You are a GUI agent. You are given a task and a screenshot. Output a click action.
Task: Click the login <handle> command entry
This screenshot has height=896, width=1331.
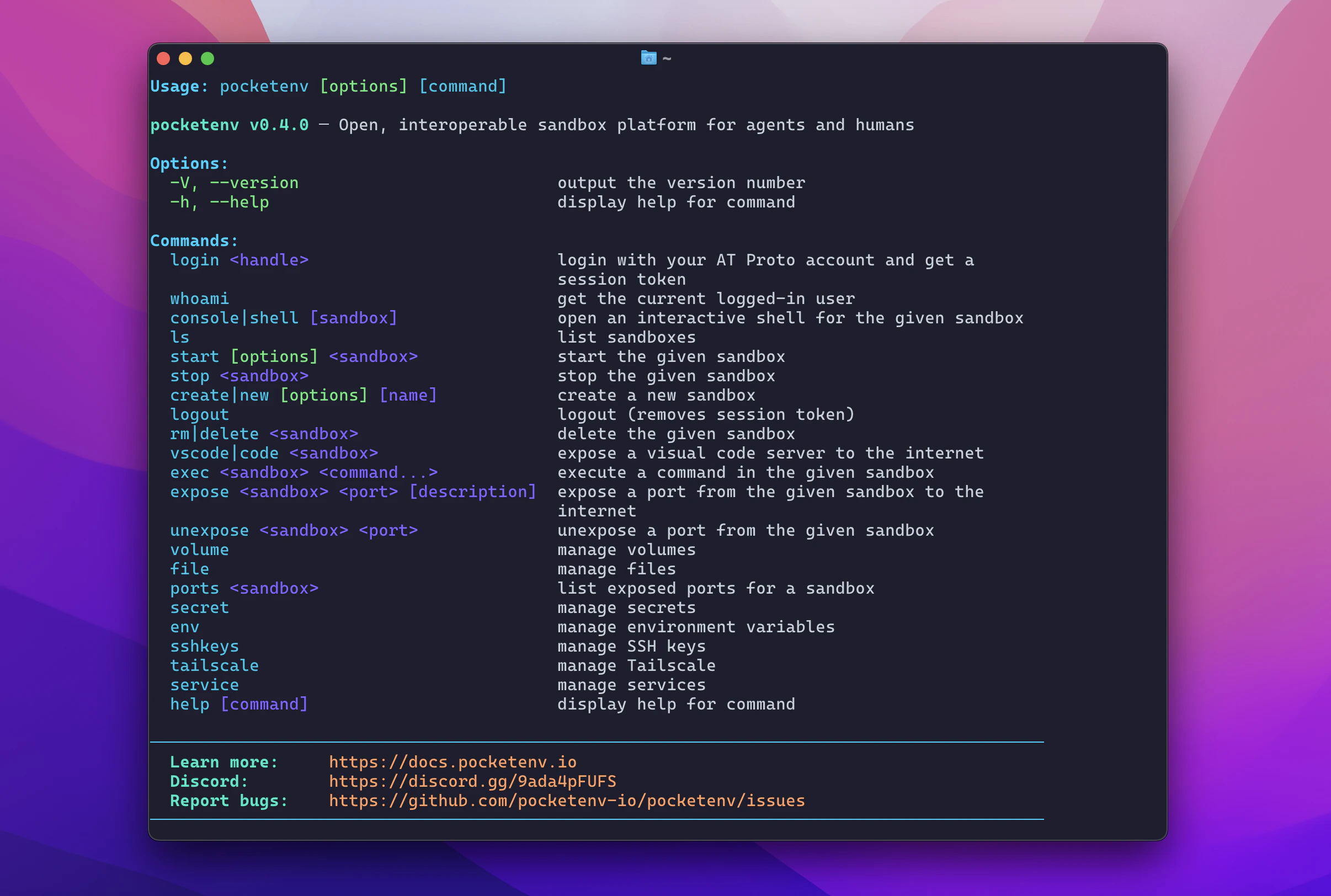(x=239, y=260)
